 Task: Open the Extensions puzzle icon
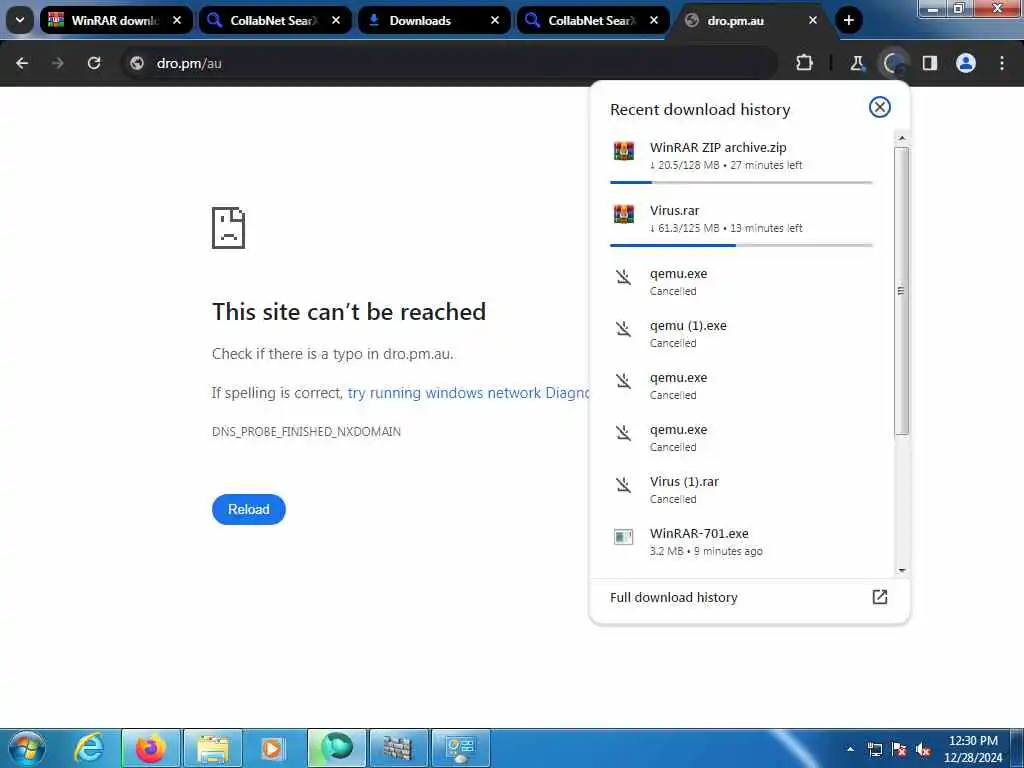pyautogui.click(x=805, y=63)
